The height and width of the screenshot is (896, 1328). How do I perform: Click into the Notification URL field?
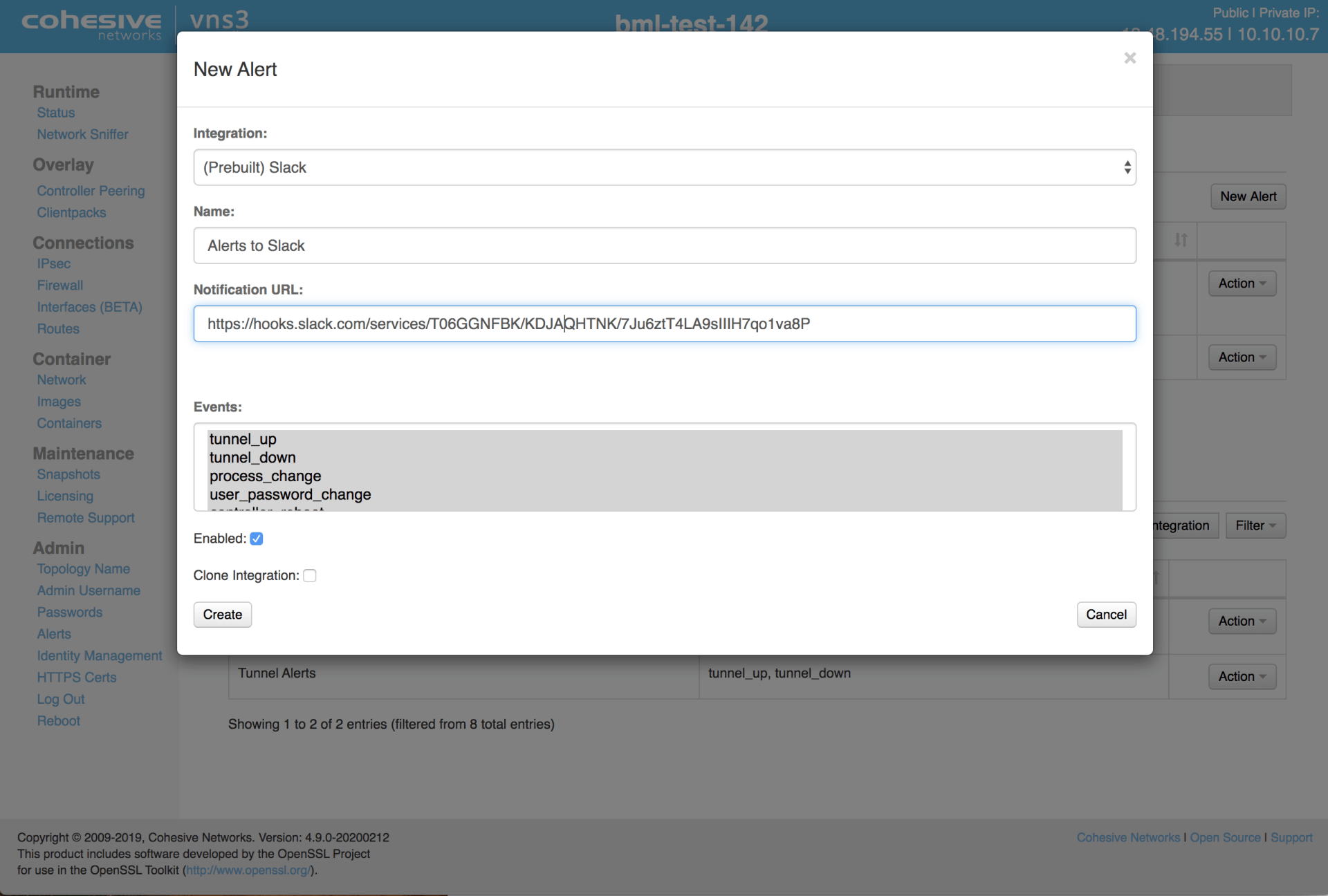point(664,324)
